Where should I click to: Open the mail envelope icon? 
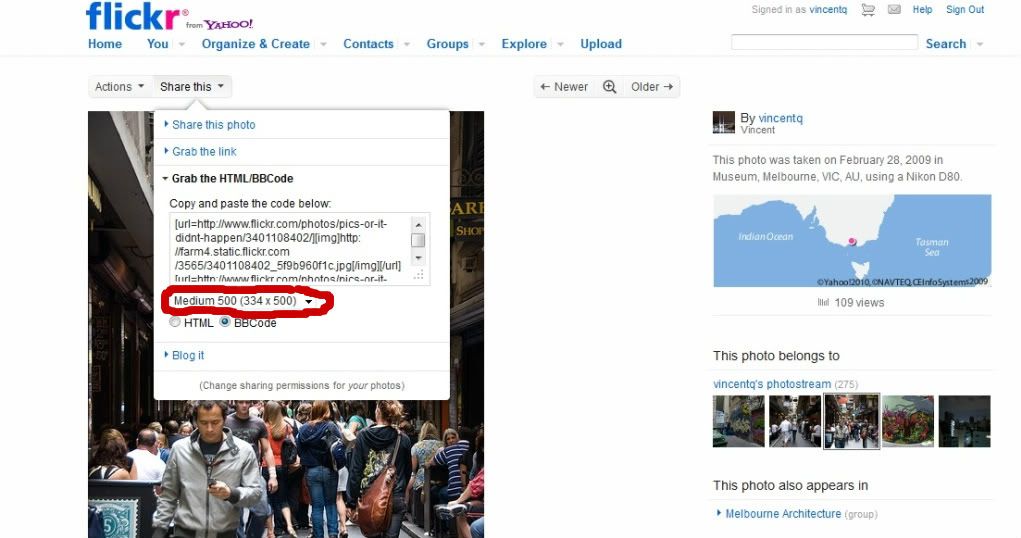894,10
